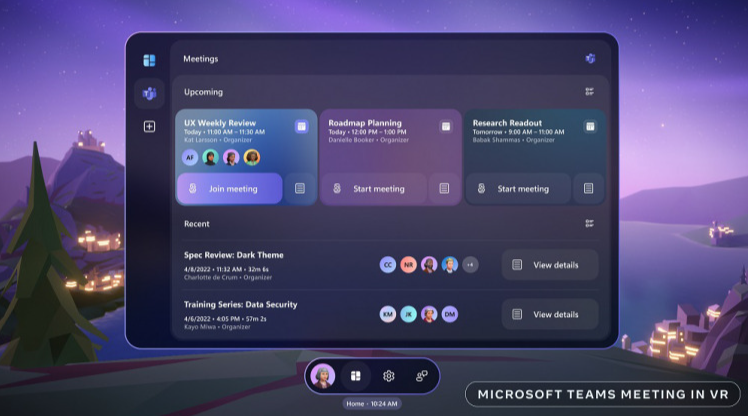Click the second participant avatar on UX Weekly Review
Image resolution: width=748 pixels, height=416 pixels.
pyautogui.click(x=210, y=157)
